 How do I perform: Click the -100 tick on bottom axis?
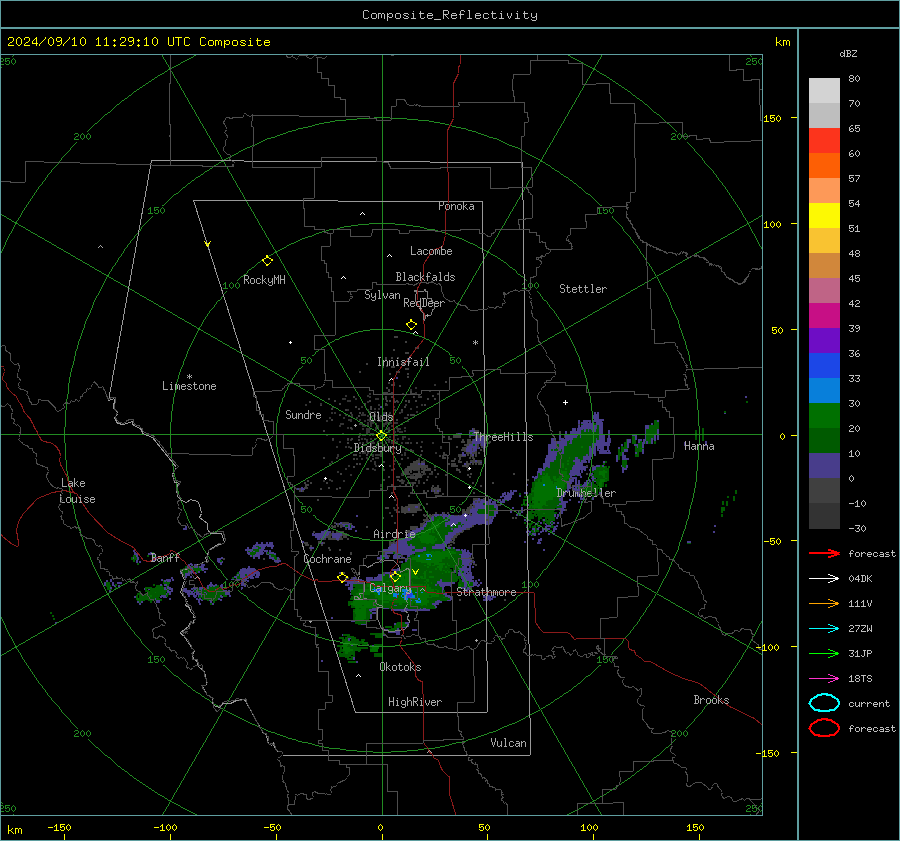165,827
